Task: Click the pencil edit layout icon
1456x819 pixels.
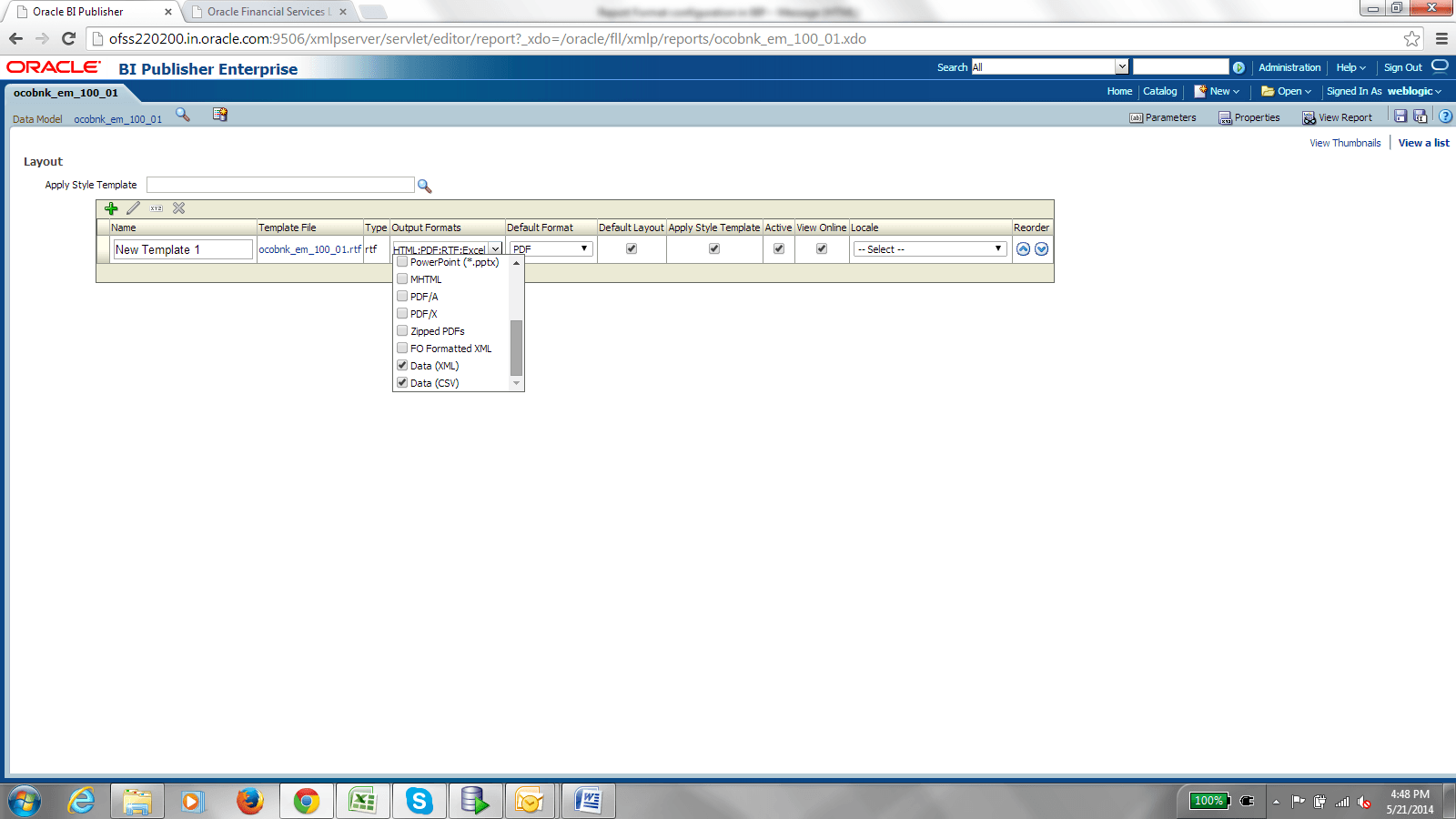Action: coord(134,208)
